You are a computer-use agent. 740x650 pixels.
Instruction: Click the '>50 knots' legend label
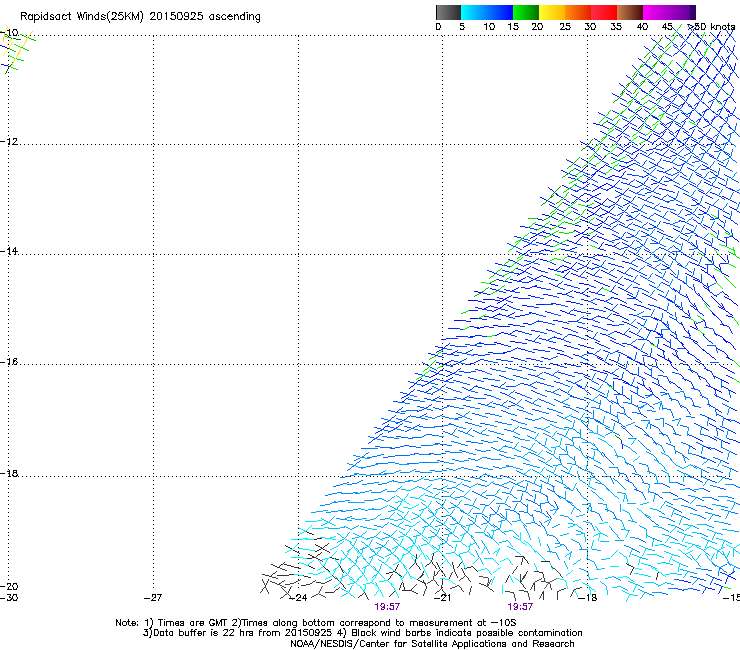pos(711,27)
